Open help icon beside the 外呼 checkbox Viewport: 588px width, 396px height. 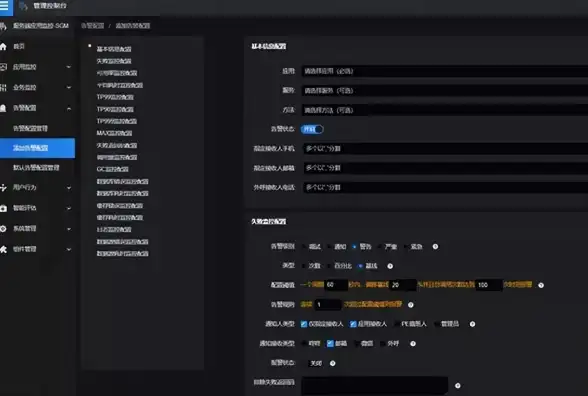pyautogui.click(x=413, y=344)
